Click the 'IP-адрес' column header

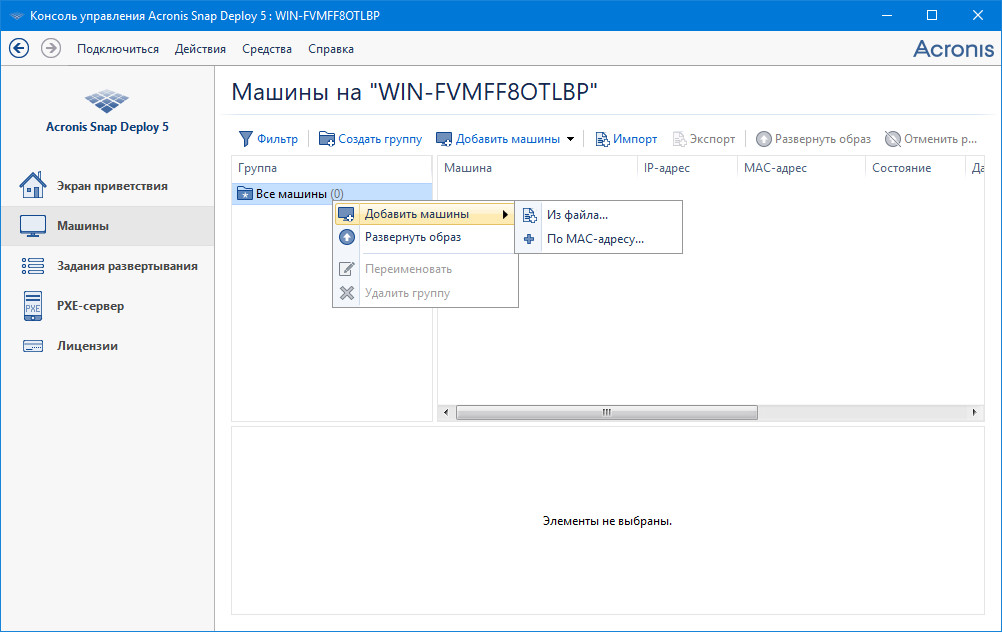[666, 168]
